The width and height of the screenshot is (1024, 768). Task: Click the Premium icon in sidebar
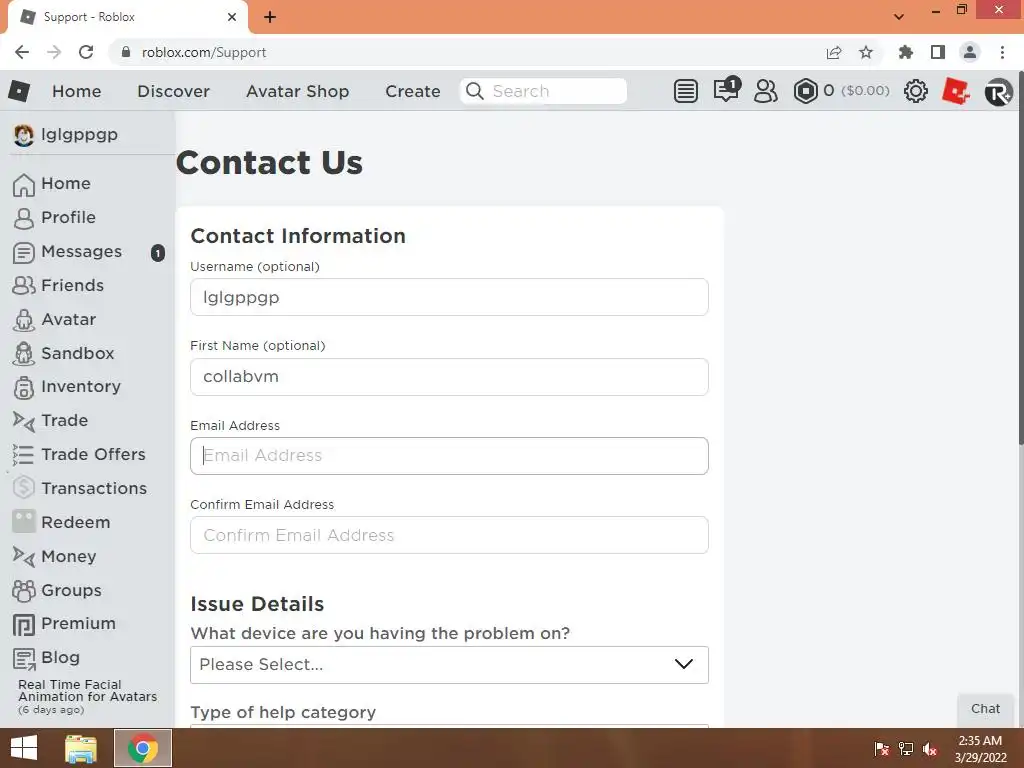point(24,625)
